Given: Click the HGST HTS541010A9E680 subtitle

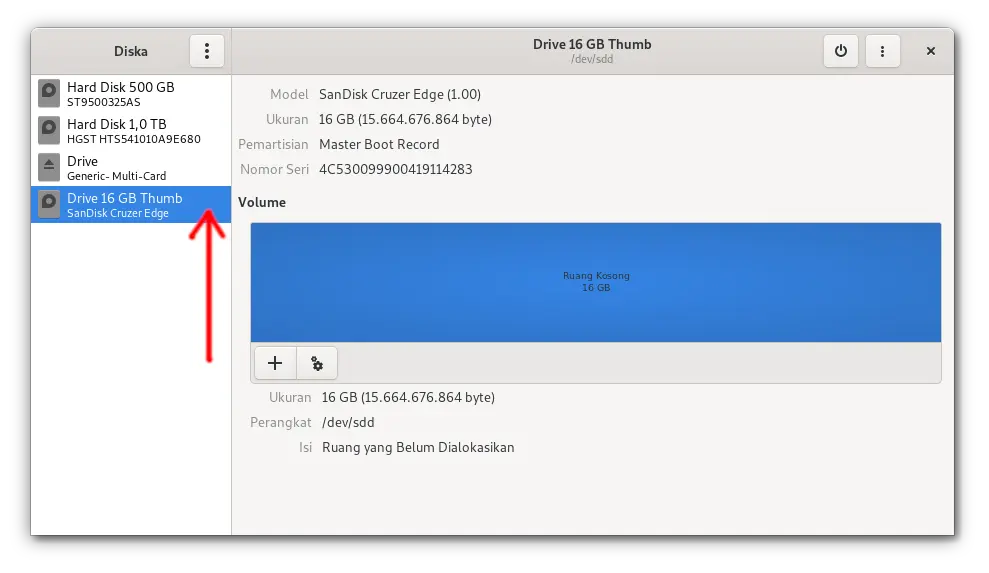Looking at the screenshot, I should [134, 139].
